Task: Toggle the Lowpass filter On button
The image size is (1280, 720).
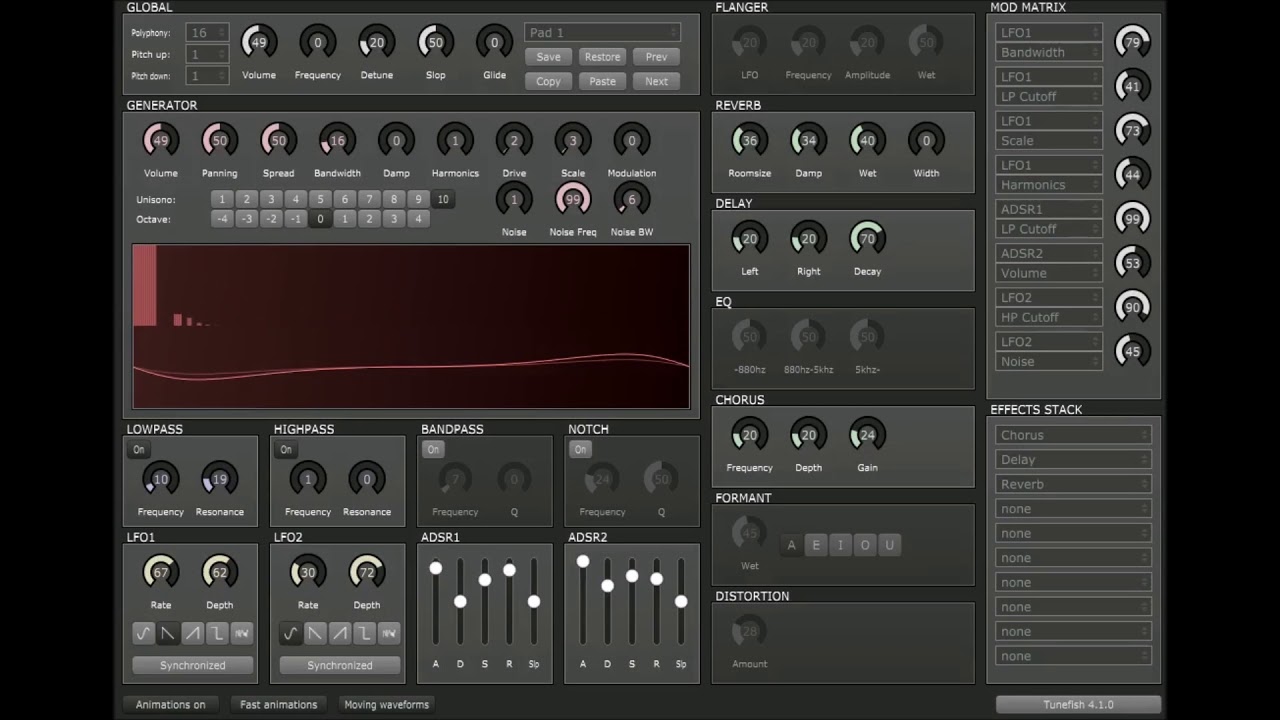Action: coord(139,450)
